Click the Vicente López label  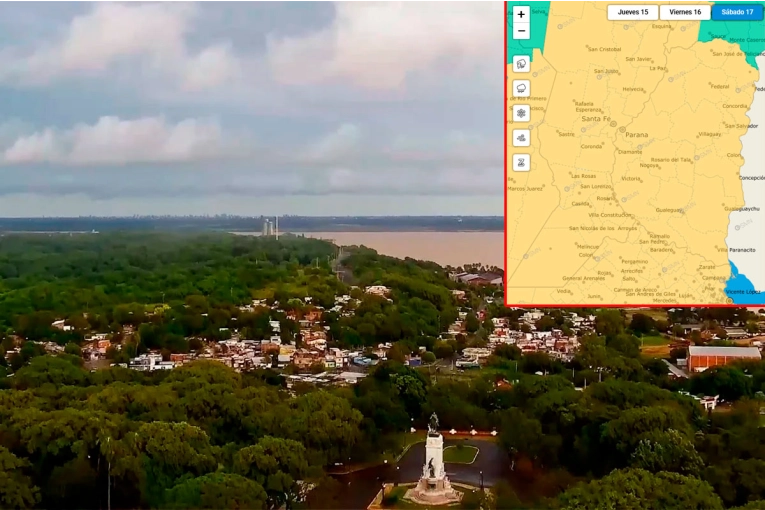click(743, 292)
